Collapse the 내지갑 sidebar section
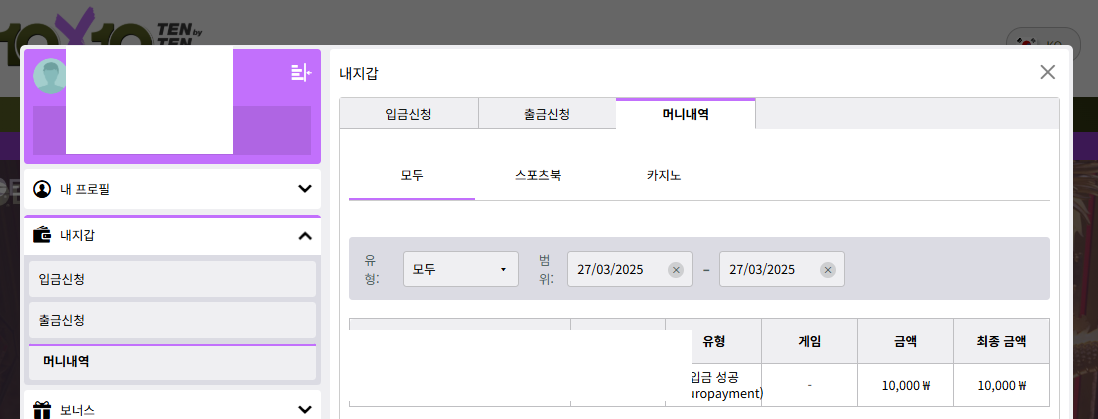The image size is (1098, 419). [x=305, y=236]
